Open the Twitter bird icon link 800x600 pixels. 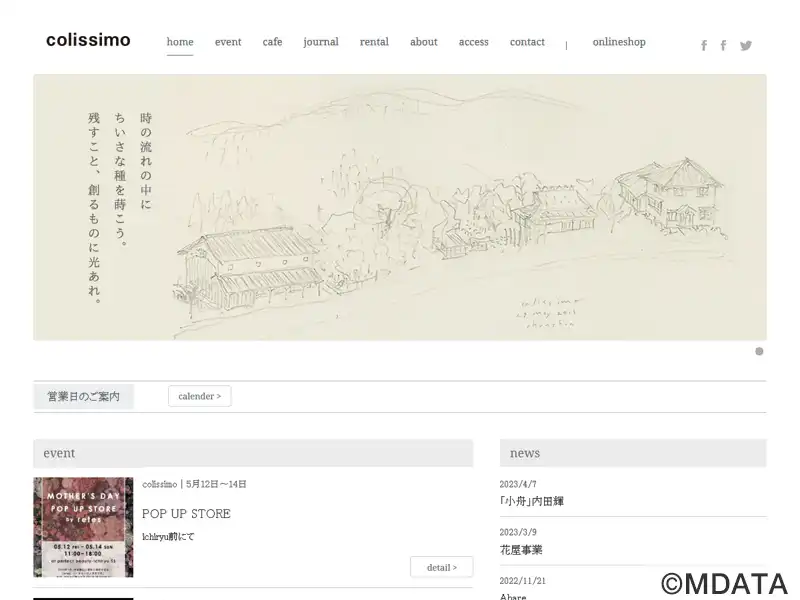746,45
